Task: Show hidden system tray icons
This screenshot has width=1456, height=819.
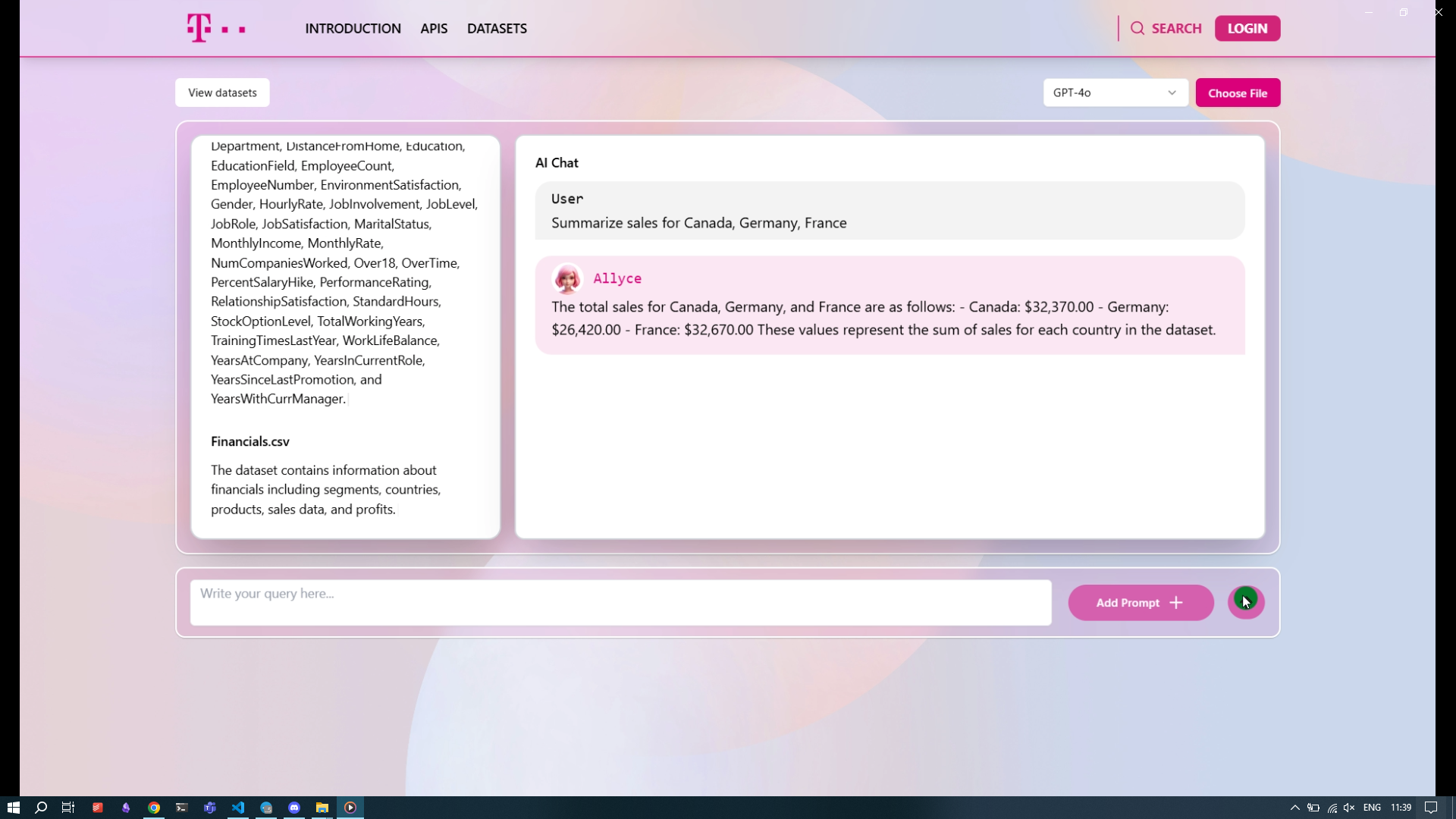Action: tap(1294, 808)
